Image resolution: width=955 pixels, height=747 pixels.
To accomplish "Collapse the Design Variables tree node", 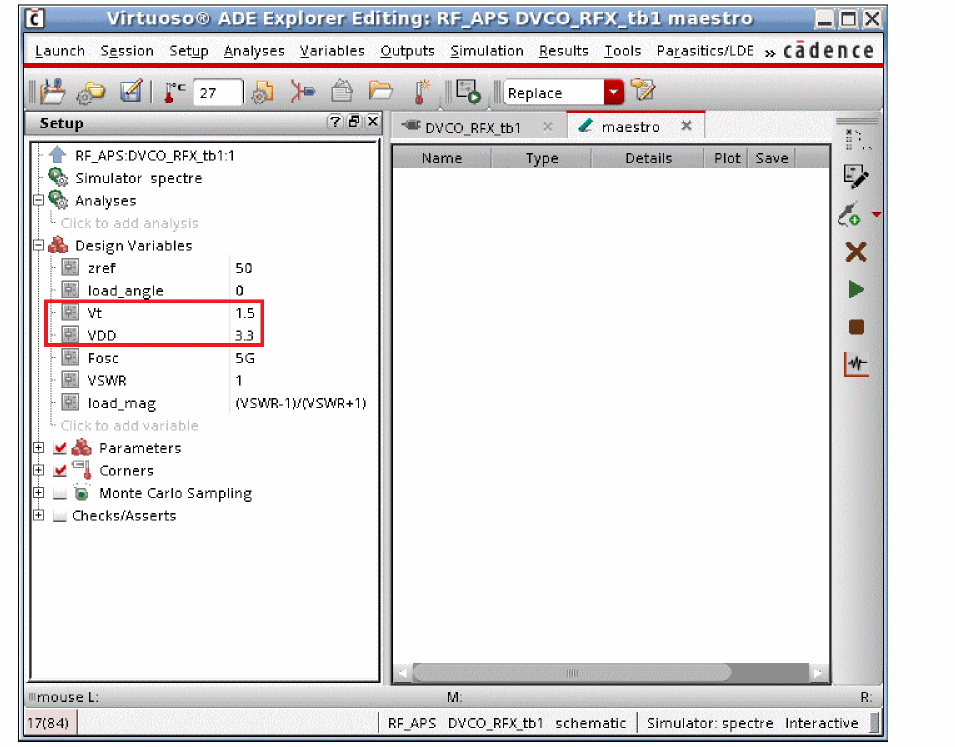I will click(x=38, y=245).
